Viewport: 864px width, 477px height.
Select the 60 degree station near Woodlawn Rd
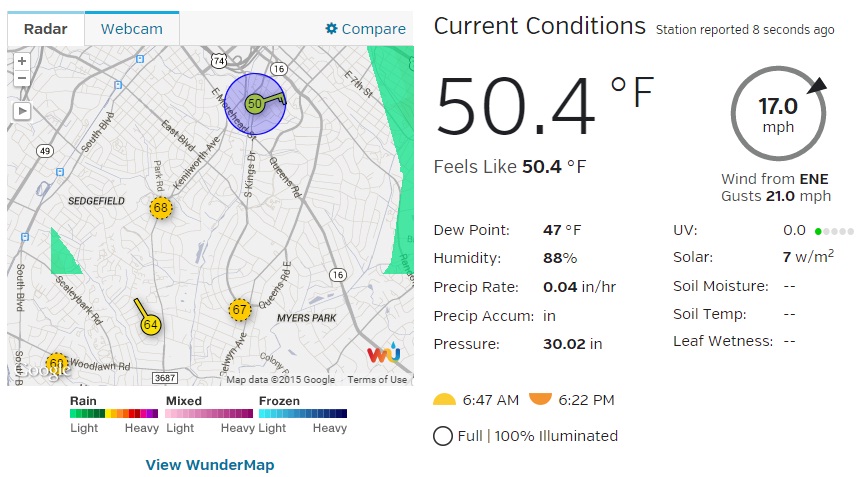click(56, 364)
